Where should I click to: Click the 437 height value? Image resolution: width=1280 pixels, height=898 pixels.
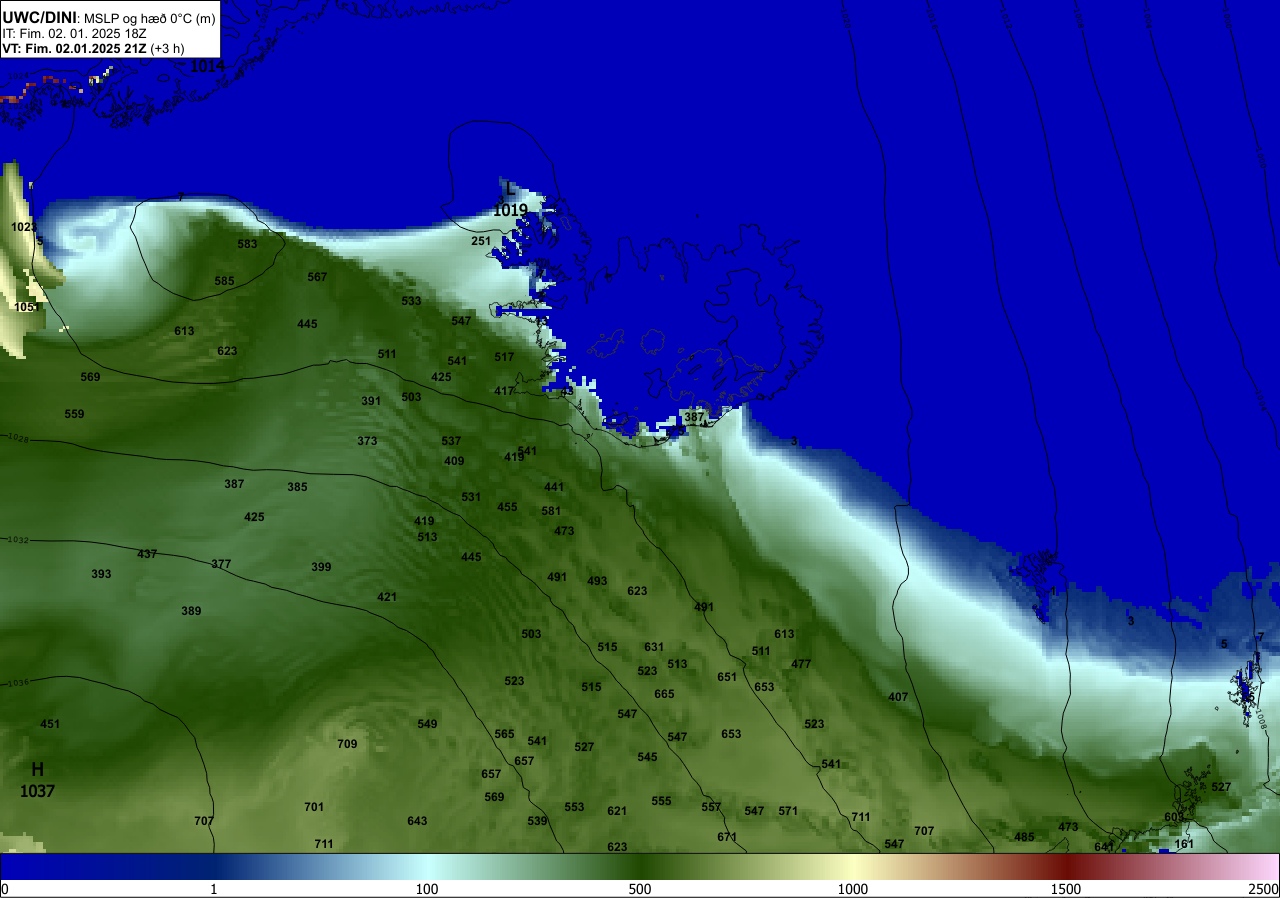pos(147,554)
